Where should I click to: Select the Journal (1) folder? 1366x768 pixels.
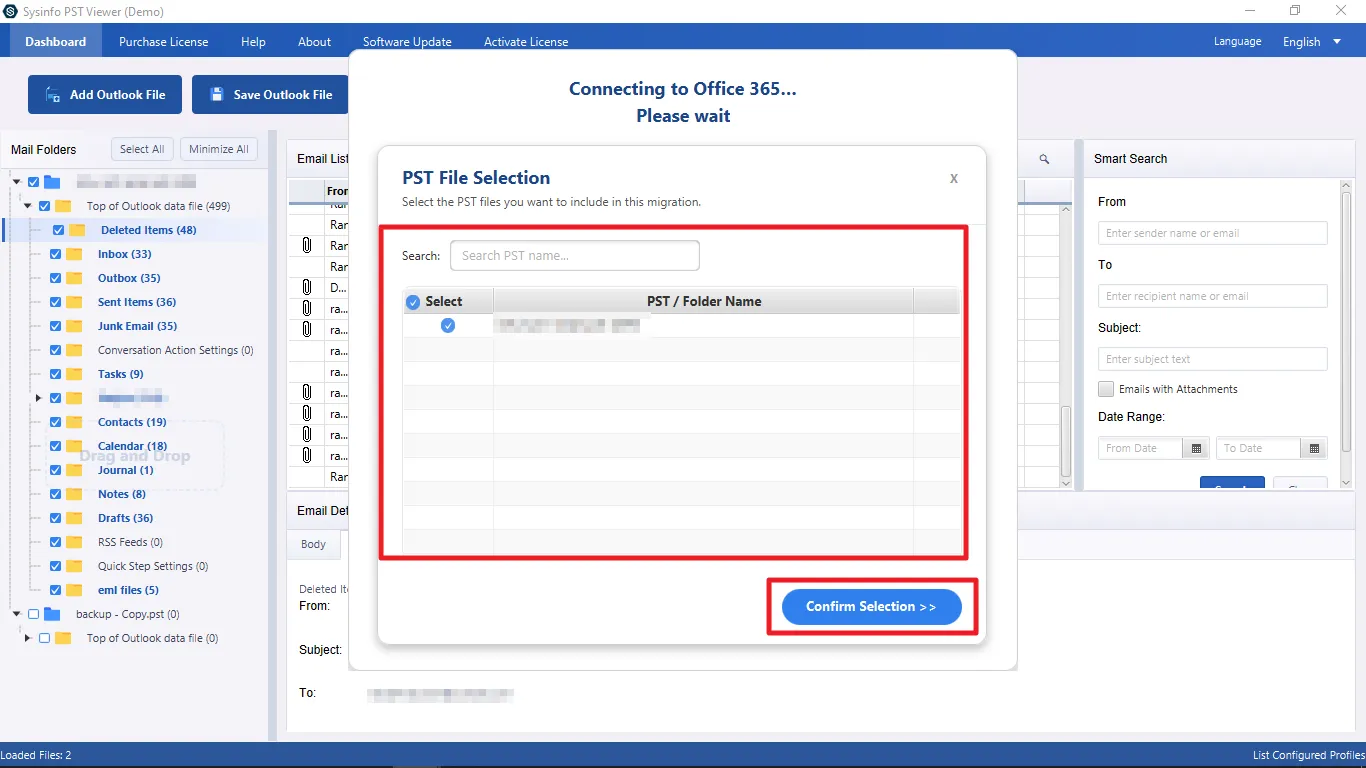point(126,470)
